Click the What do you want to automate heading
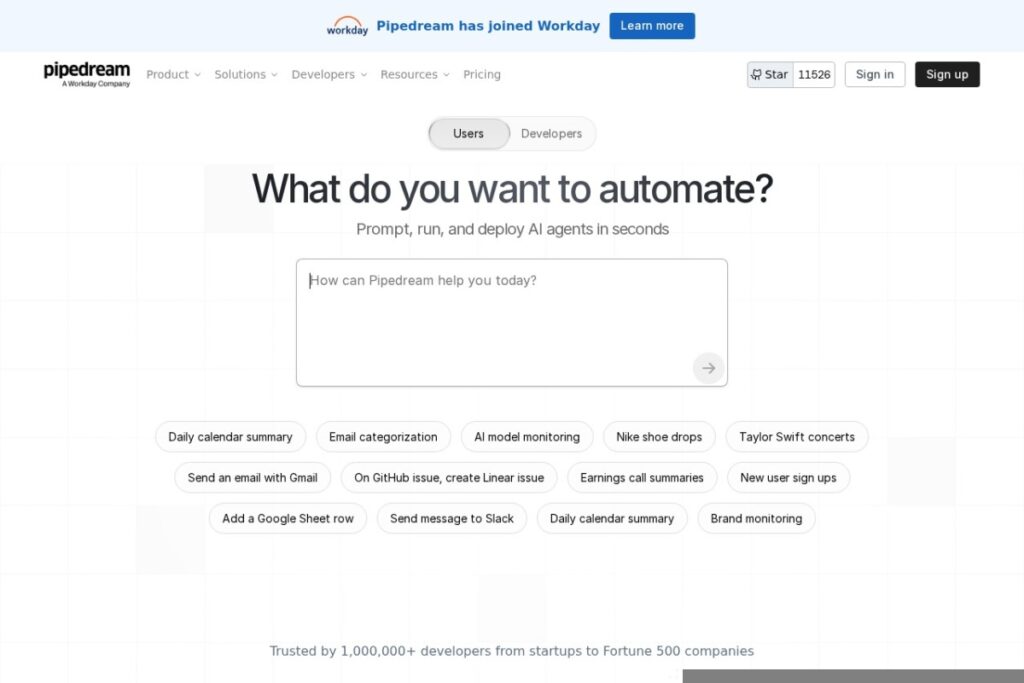This screenshot has height=683, width=1024. [512, 189]
